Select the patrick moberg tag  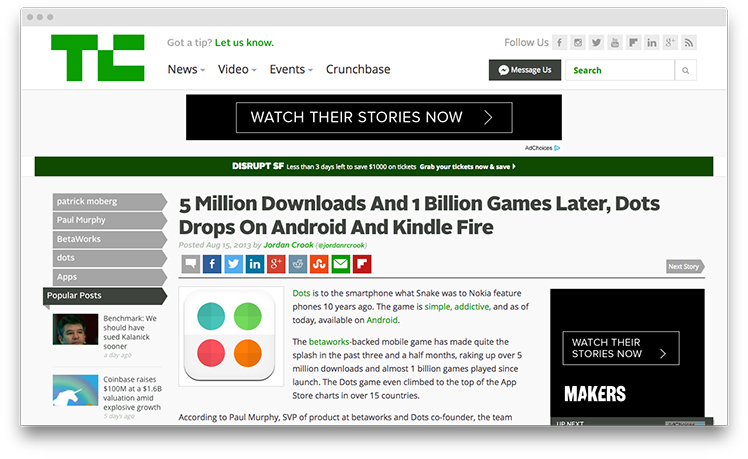[110, 201]
